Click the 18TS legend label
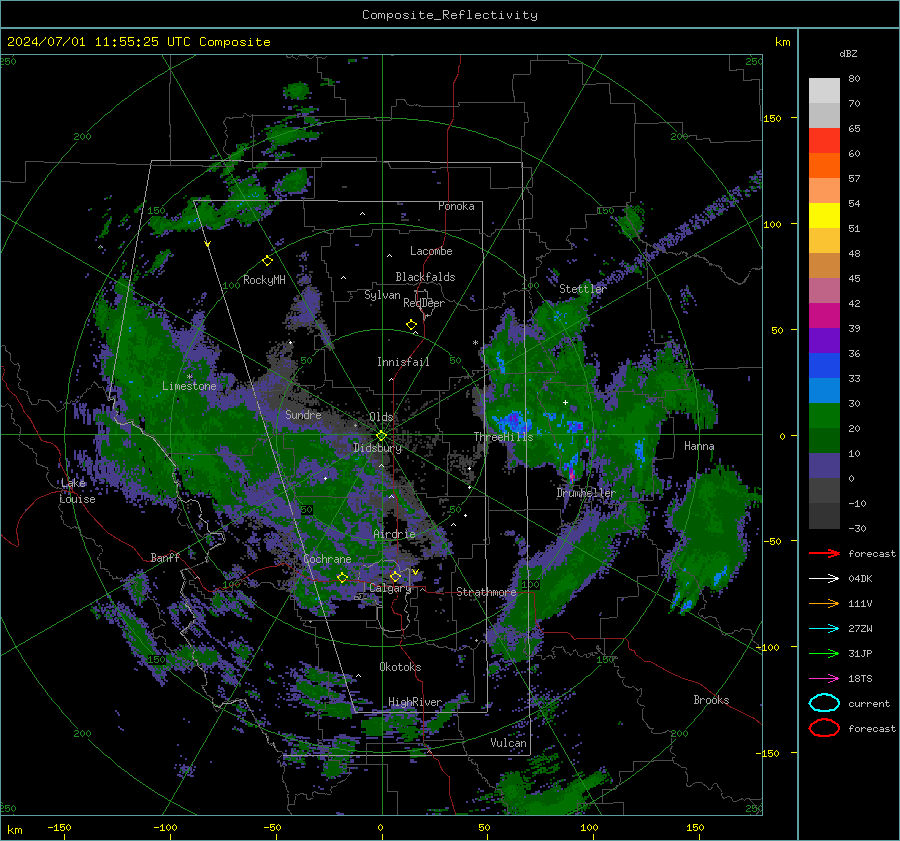 pos(860,679)
